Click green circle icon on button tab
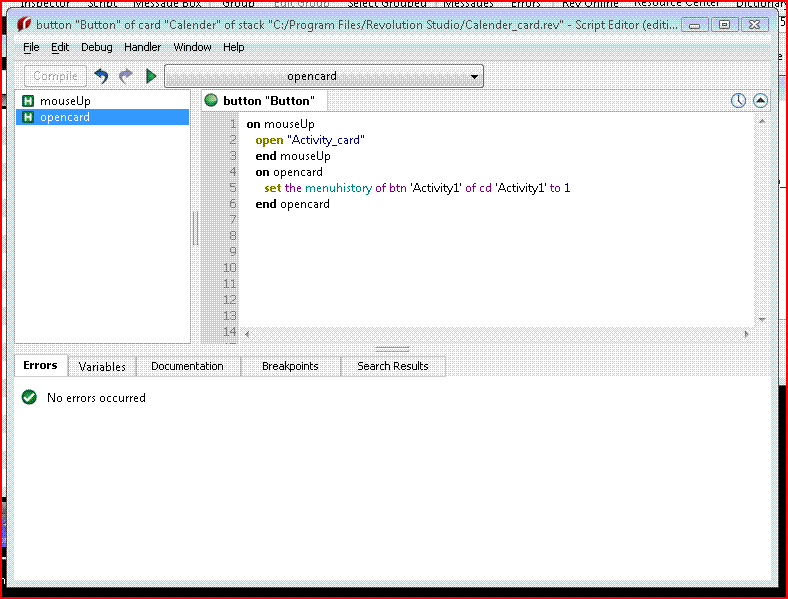Viewport: 788px width, 599px height. 211,101
